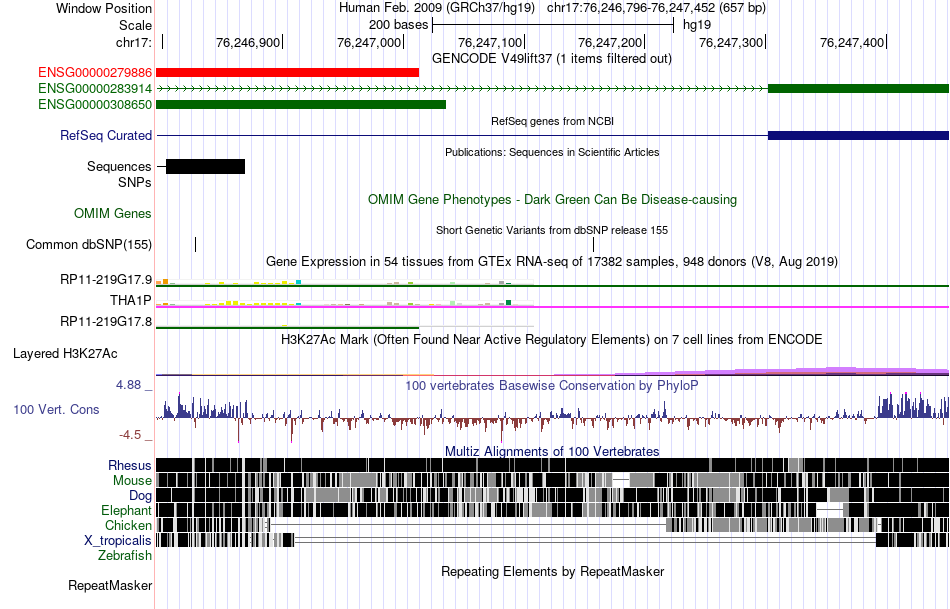Viewport: 950px width, 609px height.
Task: Open the ENSG00000283914 gene label
Action: click(x=95, y=88)
